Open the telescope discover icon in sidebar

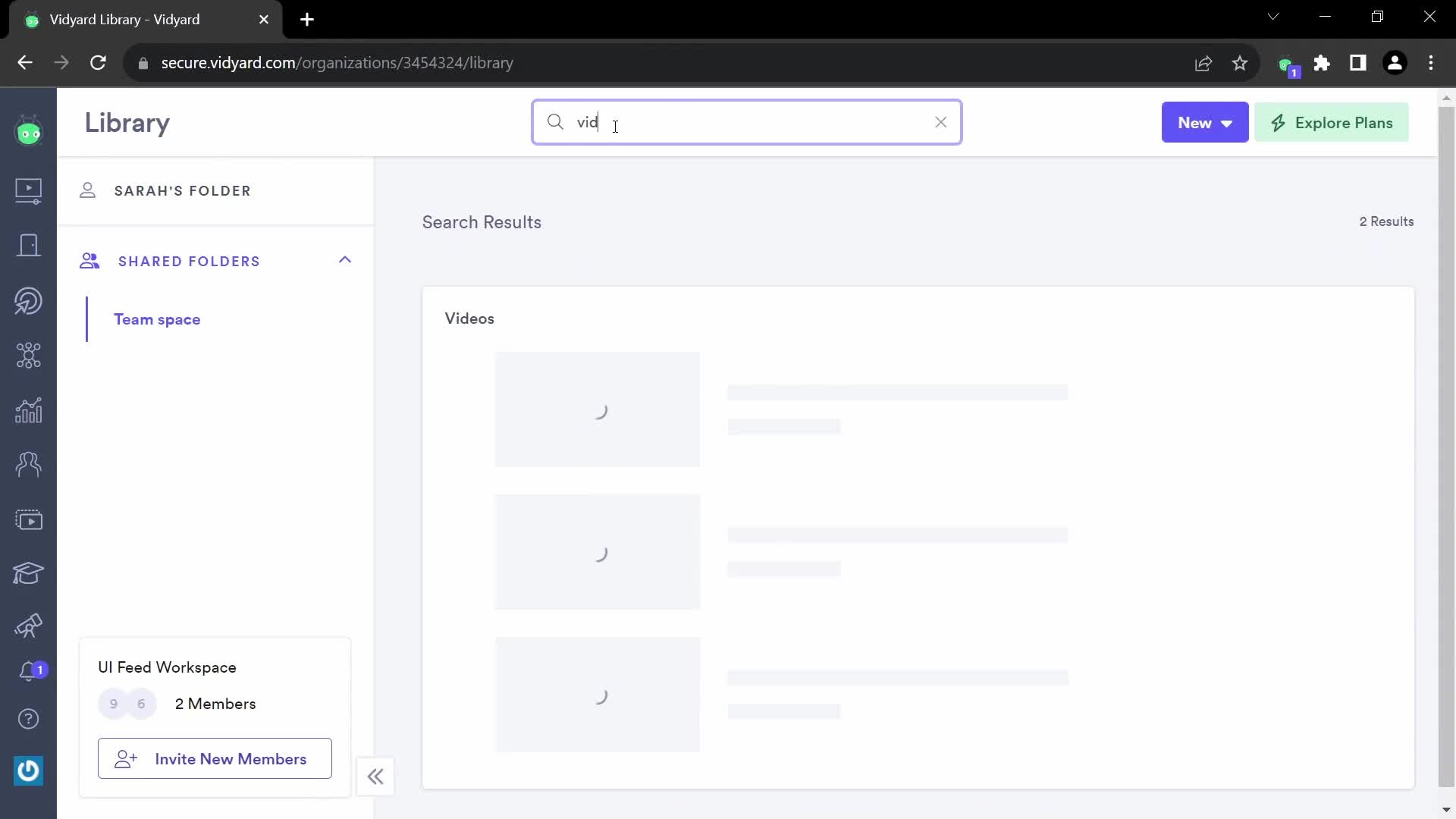pyautogui.click(x=29, y=626)
